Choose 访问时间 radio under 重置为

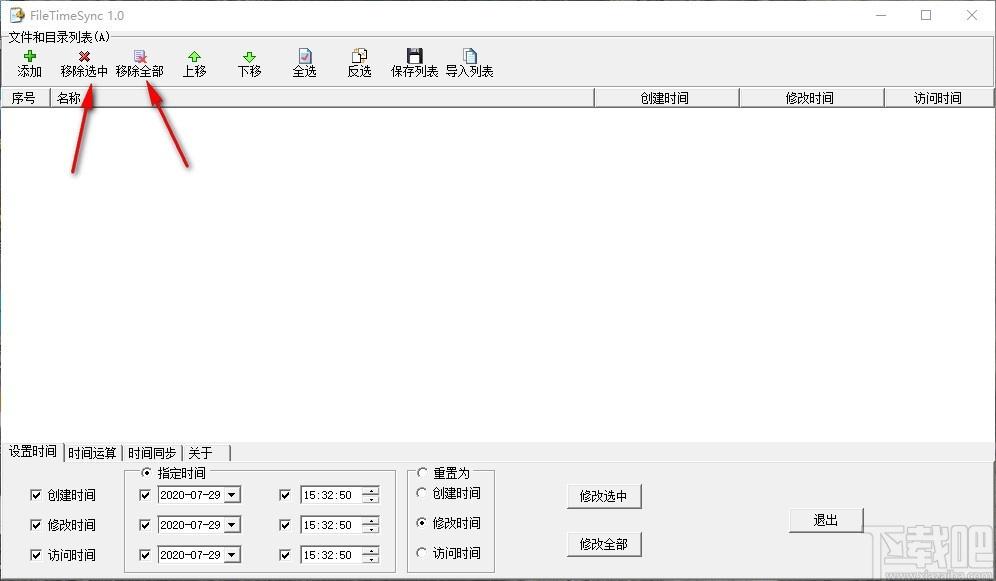421,552
